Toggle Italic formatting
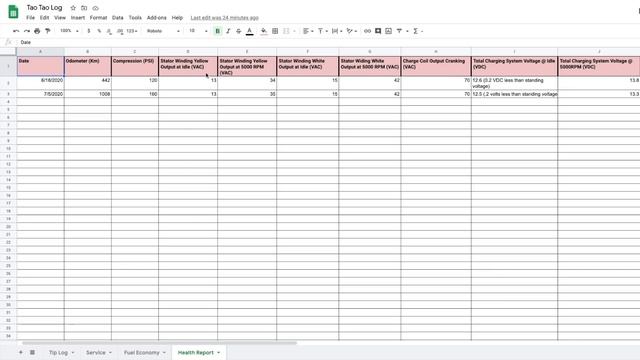 click(228, 31)
